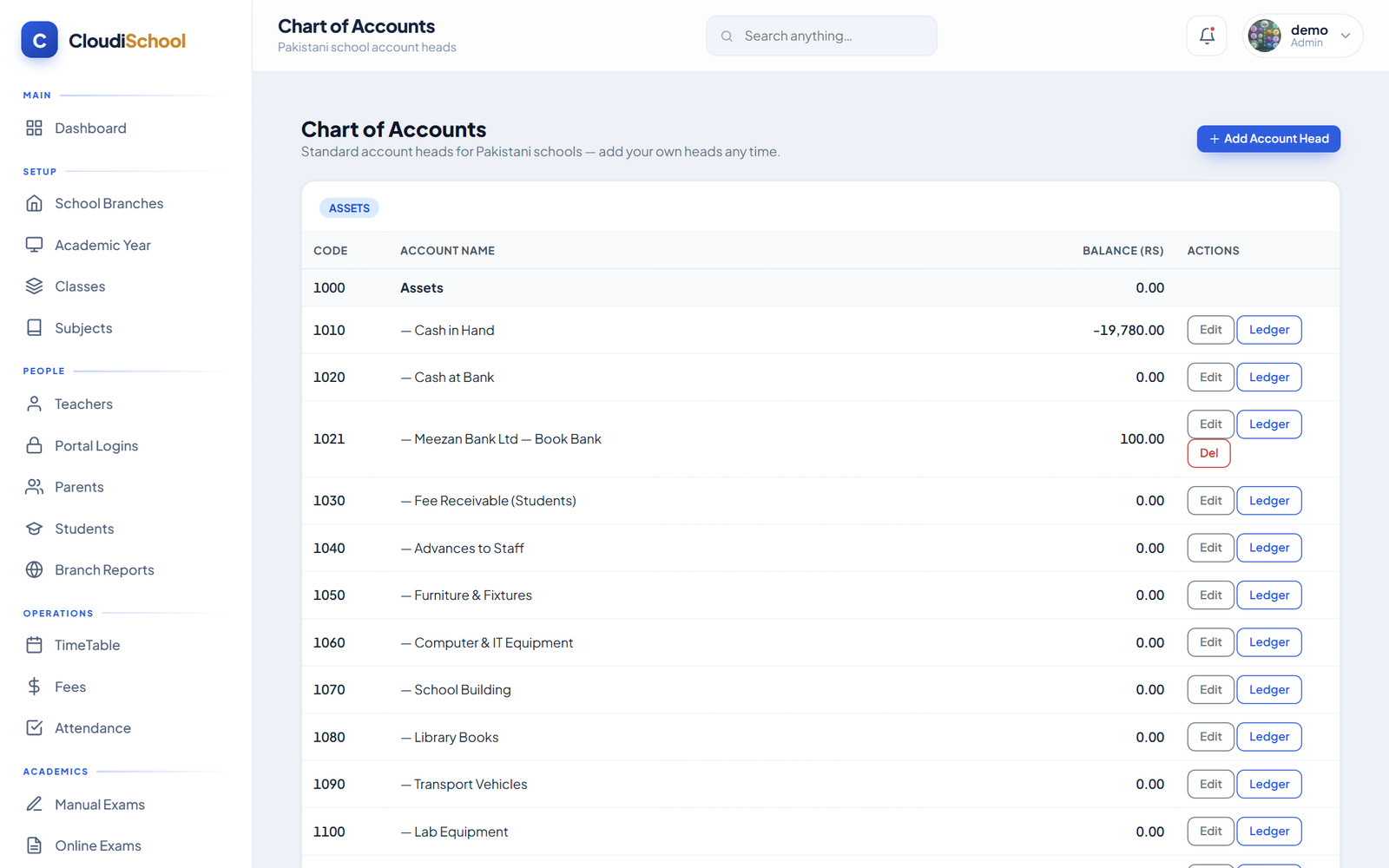This screenshot has height=868, width=1389.
Task: Edit the School Building account
Action: (1210, 690)
